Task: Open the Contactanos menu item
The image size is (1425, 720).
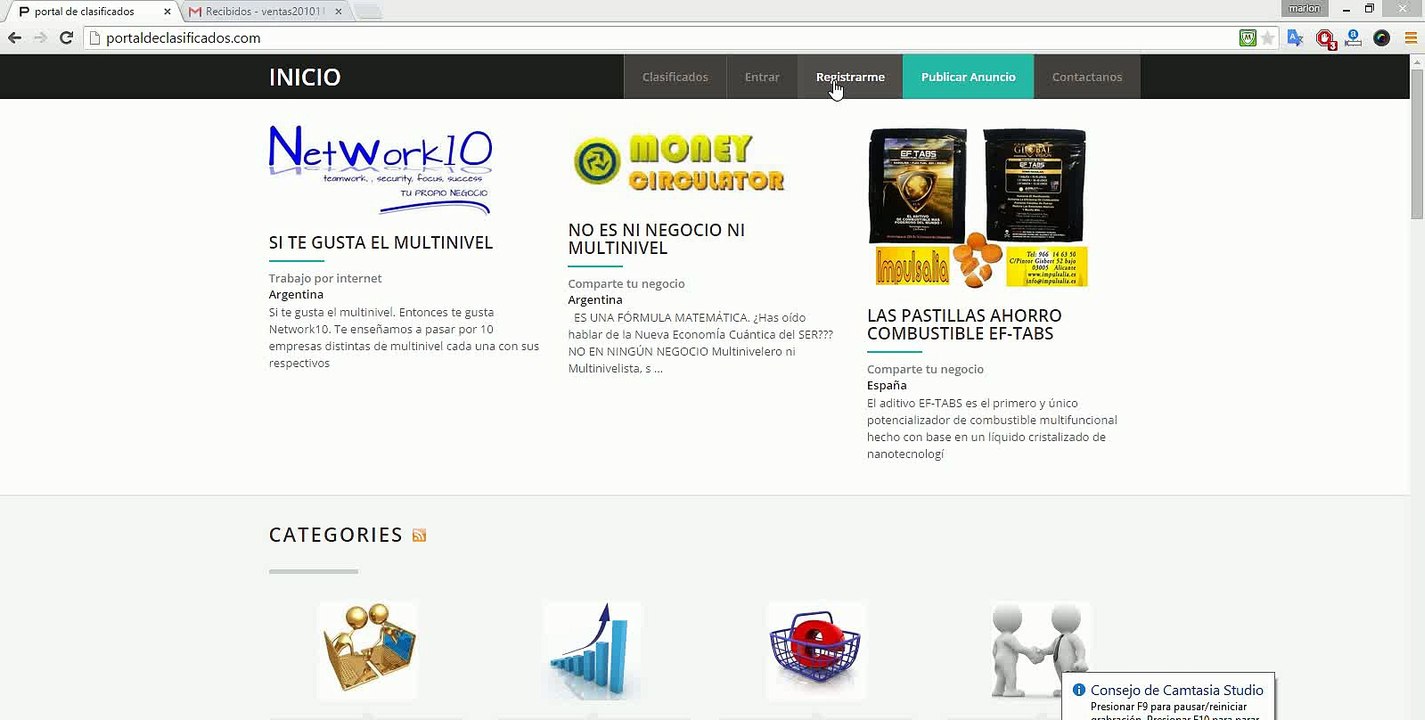Action: pyautogui.click(x=1087, y=77)
